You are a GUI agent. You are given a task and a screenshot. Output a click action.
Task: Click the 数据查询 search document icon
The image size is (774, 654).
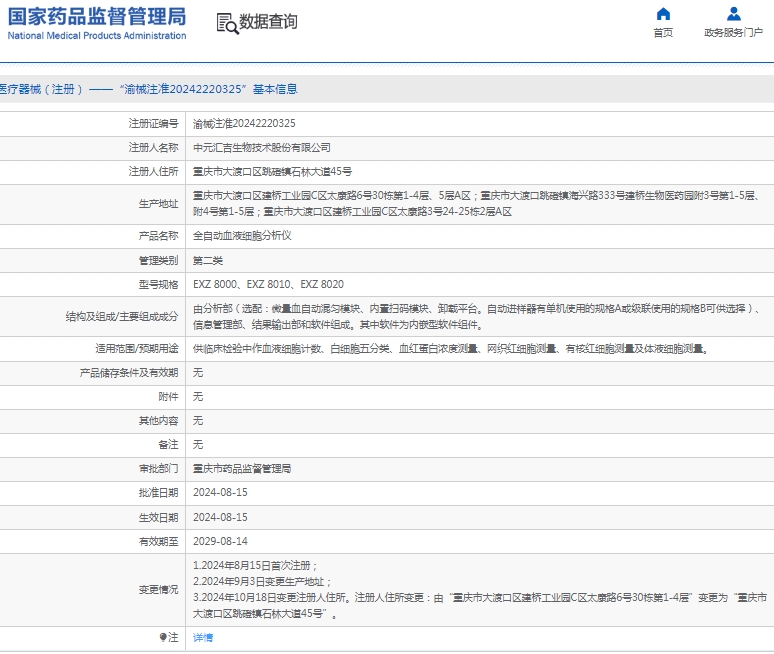pyautogui.click(x=227, y=23)
